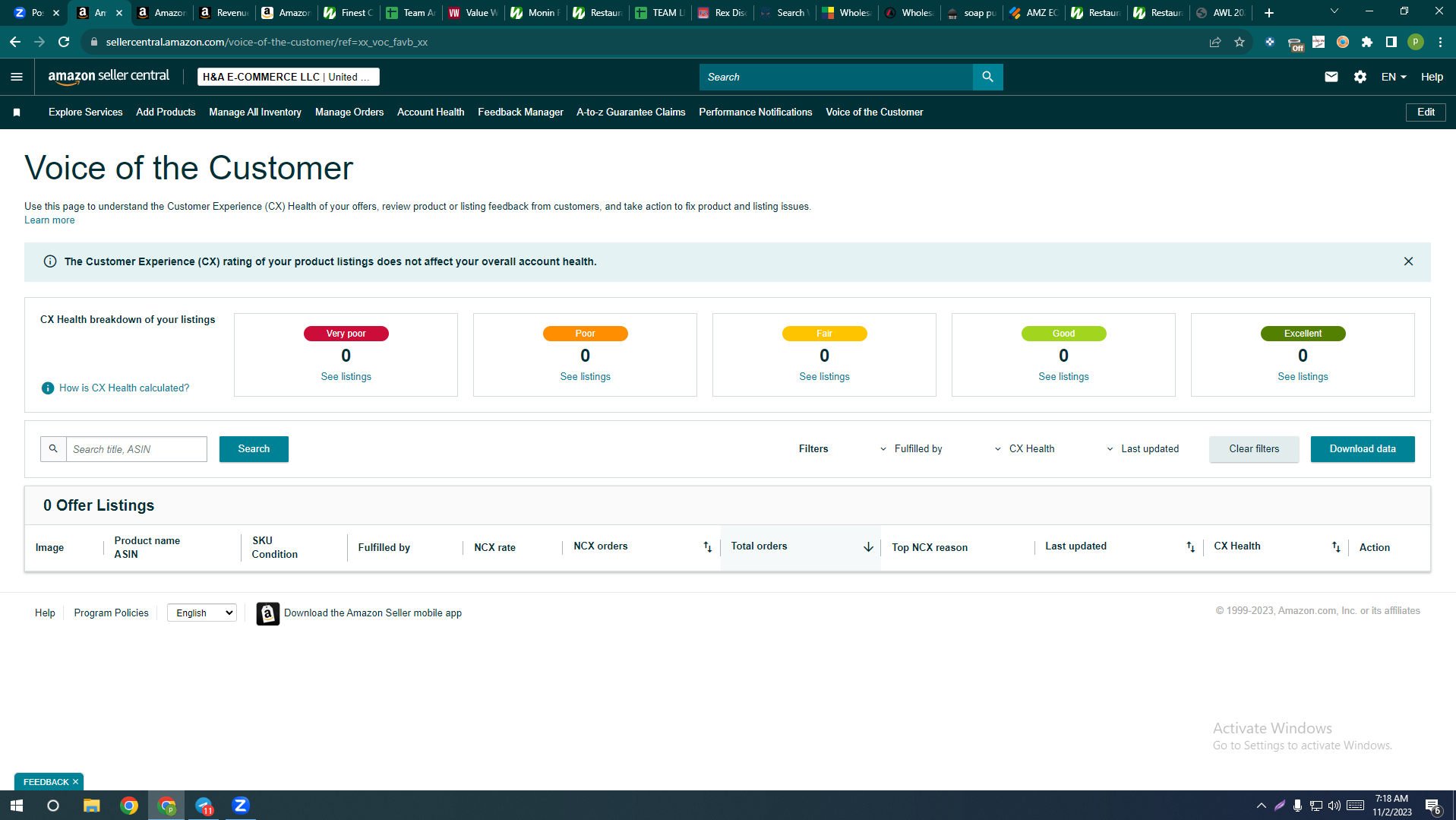This screenshot has width=1456, height=820.
Task: Click the Amazon Seller Central logo
Action: click(109, 77)
